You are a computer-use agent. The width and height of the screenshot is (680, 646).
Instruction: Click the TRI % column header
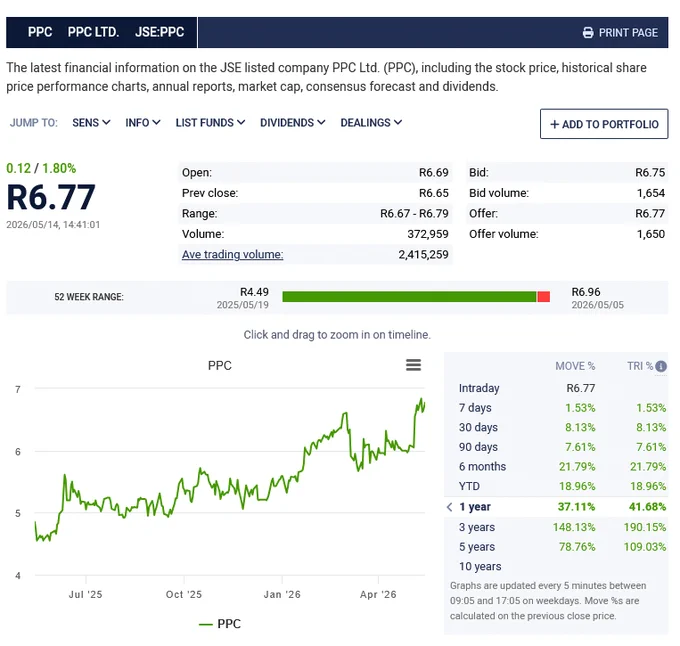pyautogui.click(x=640, y=366)
